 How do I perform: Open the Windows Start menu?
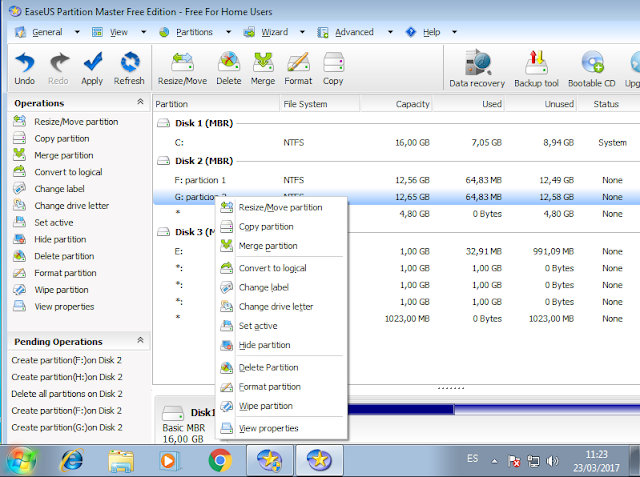tap(21, 461)
